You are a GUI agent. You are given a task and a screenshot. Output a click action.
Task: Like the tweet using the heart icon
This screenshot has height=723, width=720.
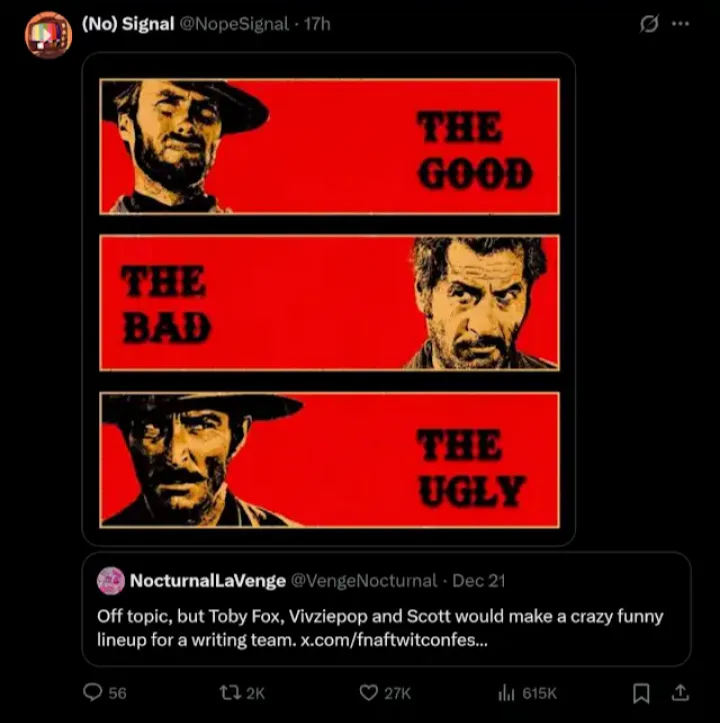pos(371,692)
